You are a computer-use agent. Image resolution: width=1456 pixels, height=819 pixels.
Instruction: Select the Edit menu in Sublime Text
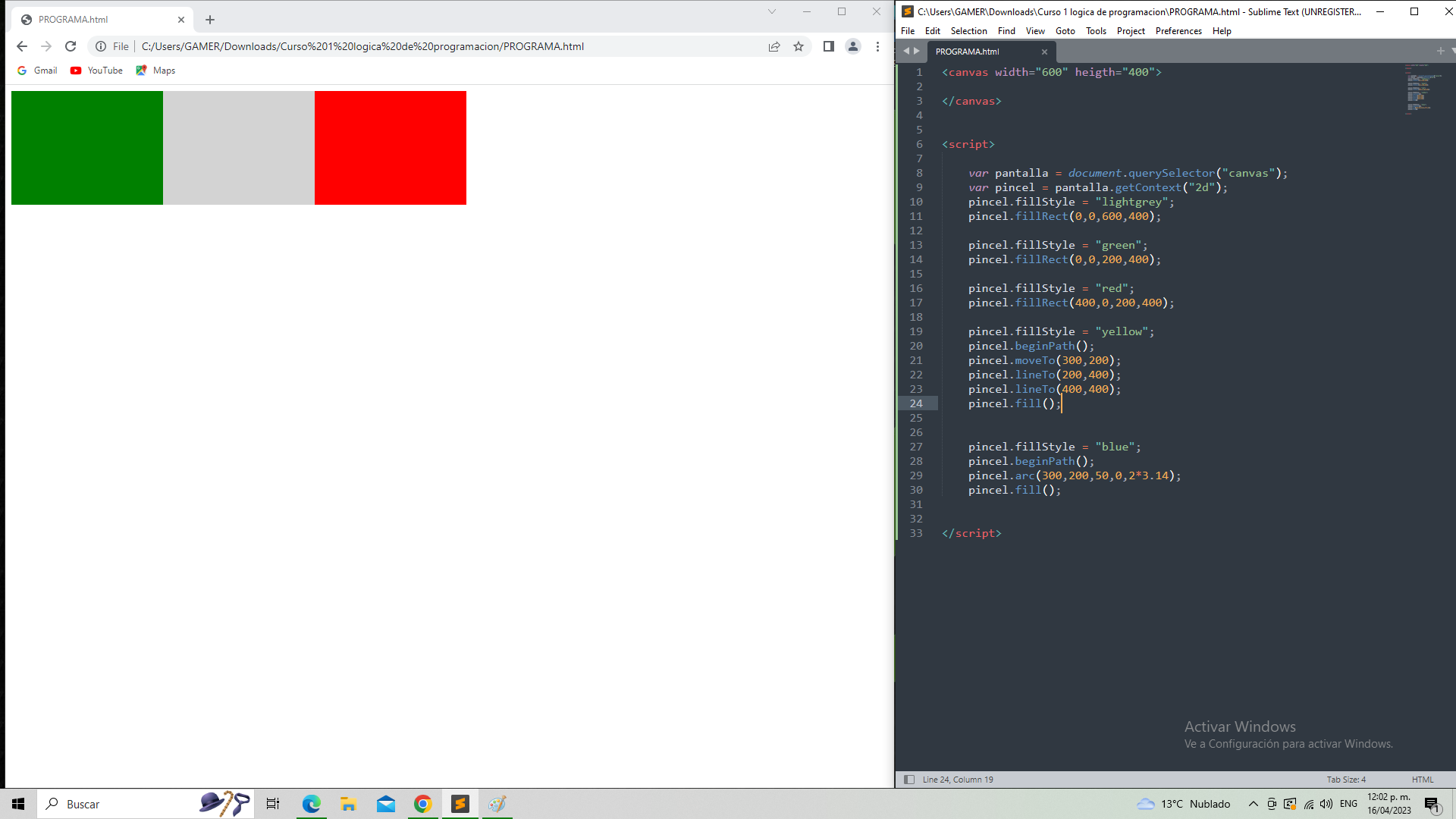(x=931, y=30)
